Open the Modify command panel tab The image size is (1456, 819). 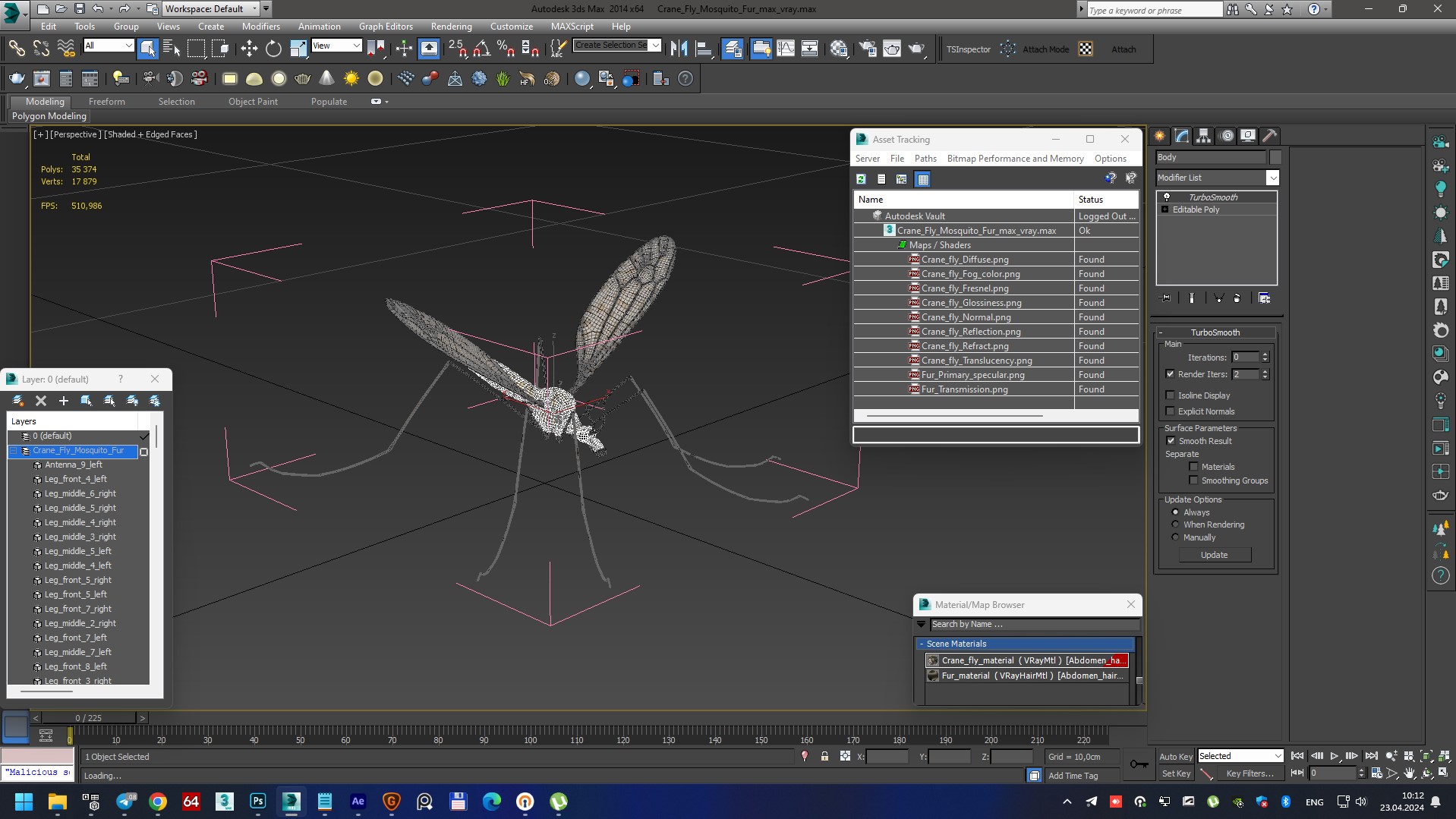point(1182,136)
